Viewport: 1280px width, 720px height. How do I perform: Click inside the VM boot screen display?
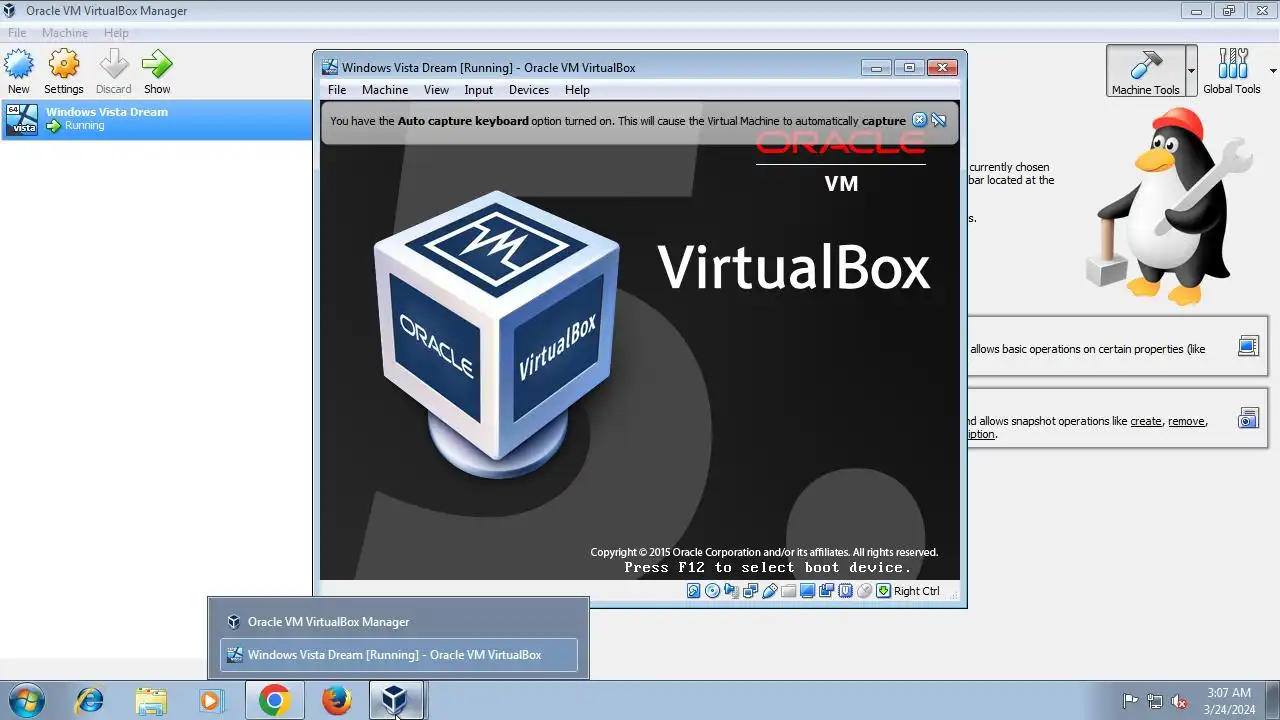pyautogui.click(x=639, y=340)
